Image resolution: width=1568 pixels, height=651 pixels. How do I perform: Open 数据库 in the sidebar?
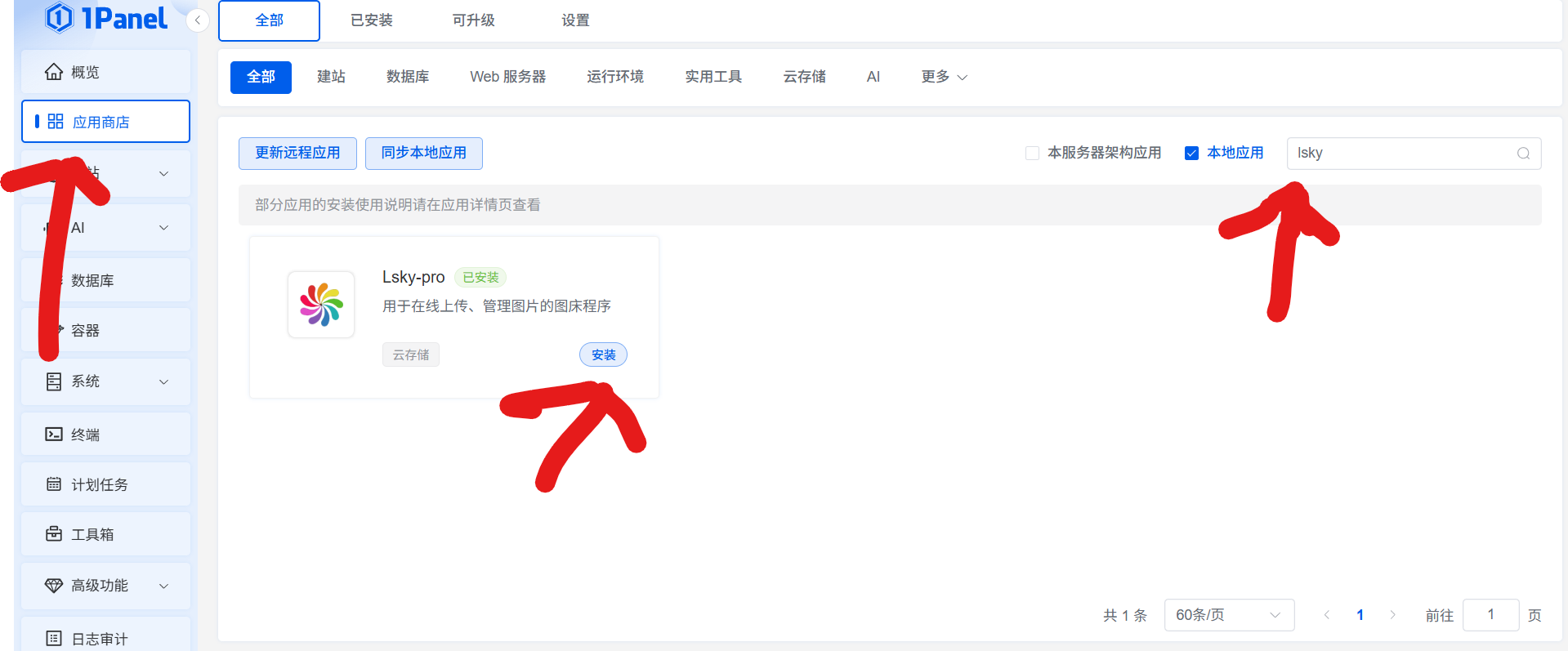click(x=106, y=280)
